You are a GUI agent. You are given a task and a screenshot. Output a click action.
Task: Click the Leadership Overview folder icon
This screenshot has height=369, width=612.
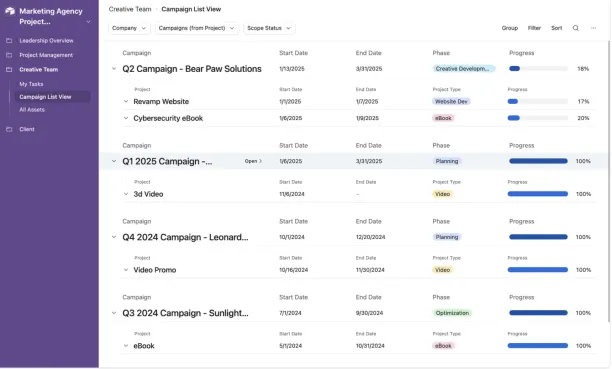pos(9,41)
